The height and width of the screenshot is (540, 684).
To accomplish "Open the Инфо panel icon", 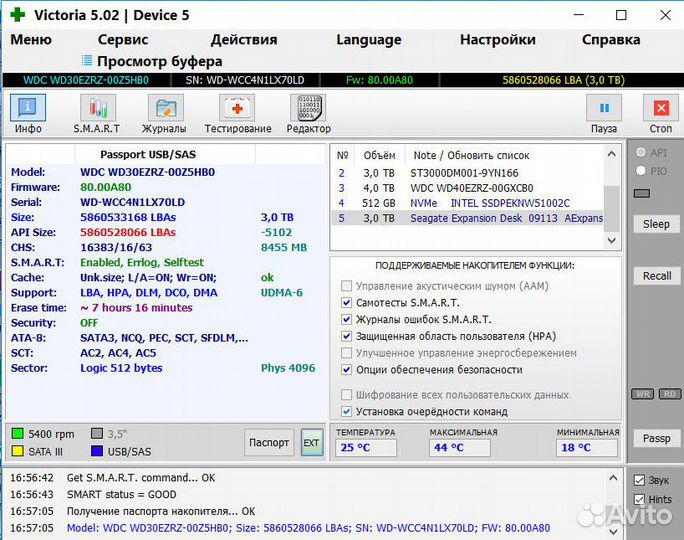I will coord(28,108).
